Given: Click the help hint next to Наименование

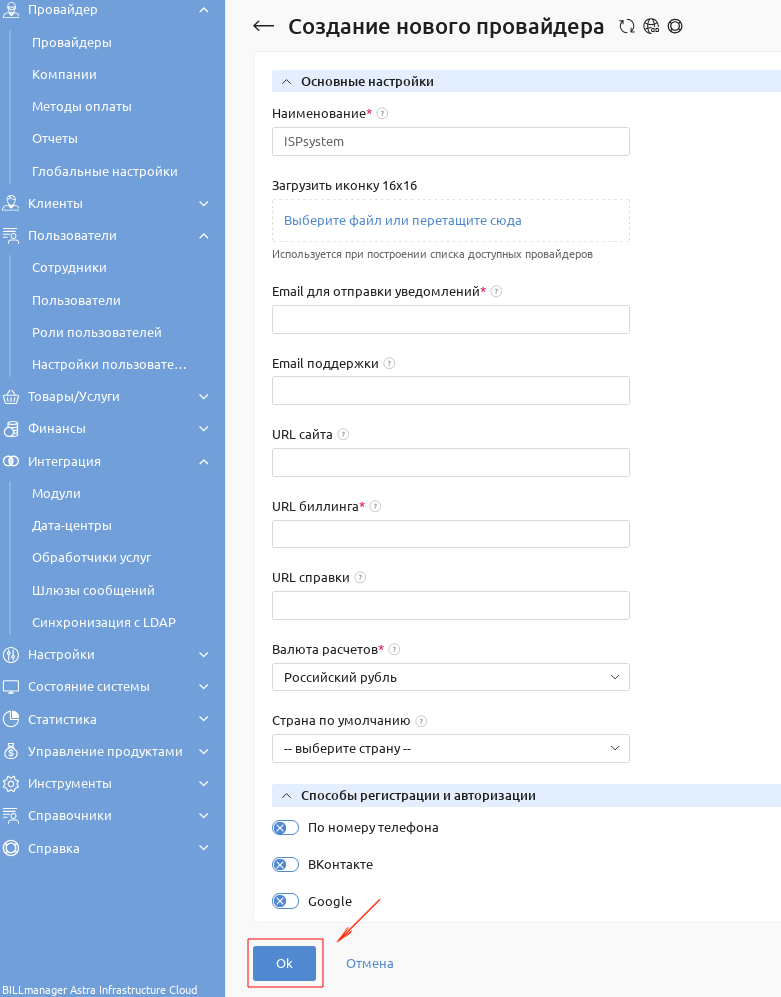Looking at the screenshot, I should point(382,113).
